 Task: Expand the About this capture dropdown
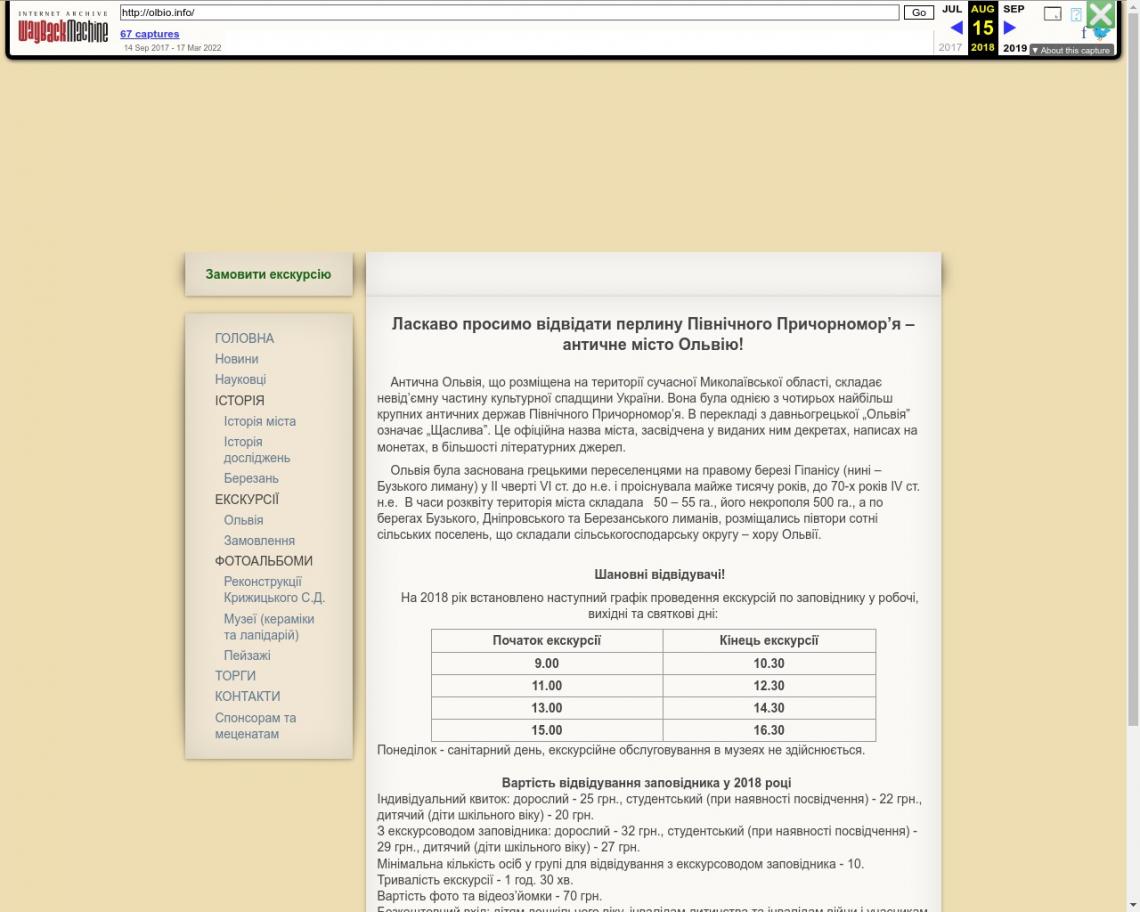point(1071,50)
